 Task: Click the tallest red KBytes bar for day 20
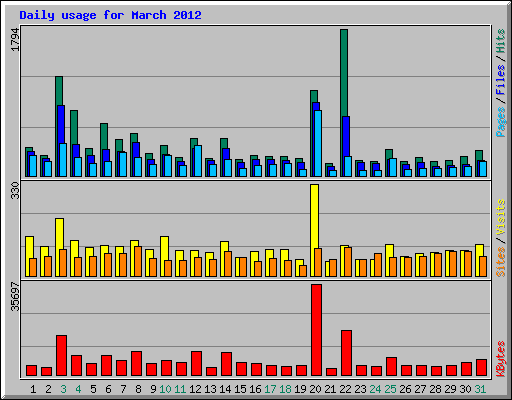[x=317, y=330]
